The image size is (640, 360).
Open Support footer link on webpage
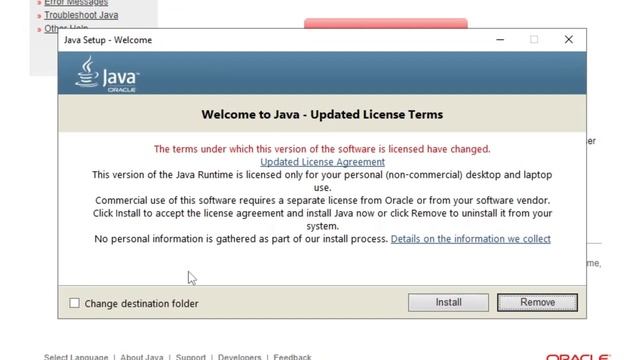[191, 357]
